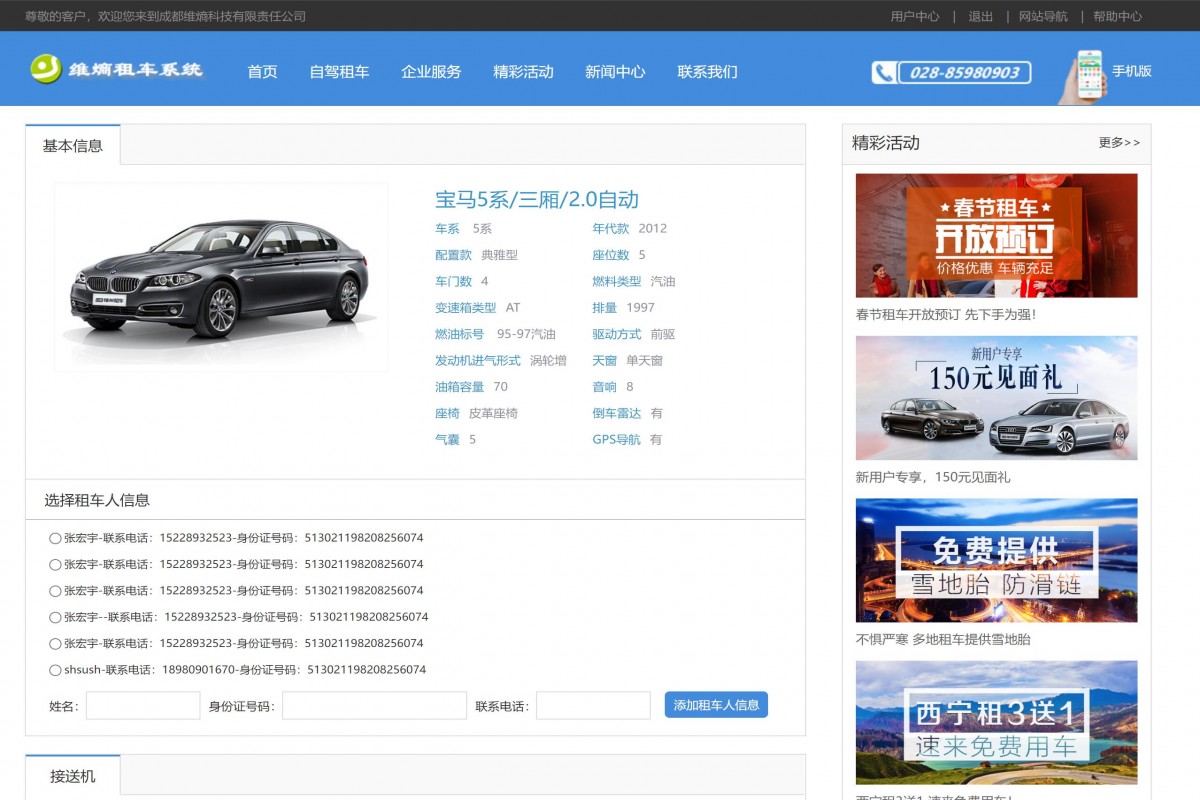Choose the 张宏宇-- renter with double dash
This screenshot has height=800, width=1200.
[55, 616]
